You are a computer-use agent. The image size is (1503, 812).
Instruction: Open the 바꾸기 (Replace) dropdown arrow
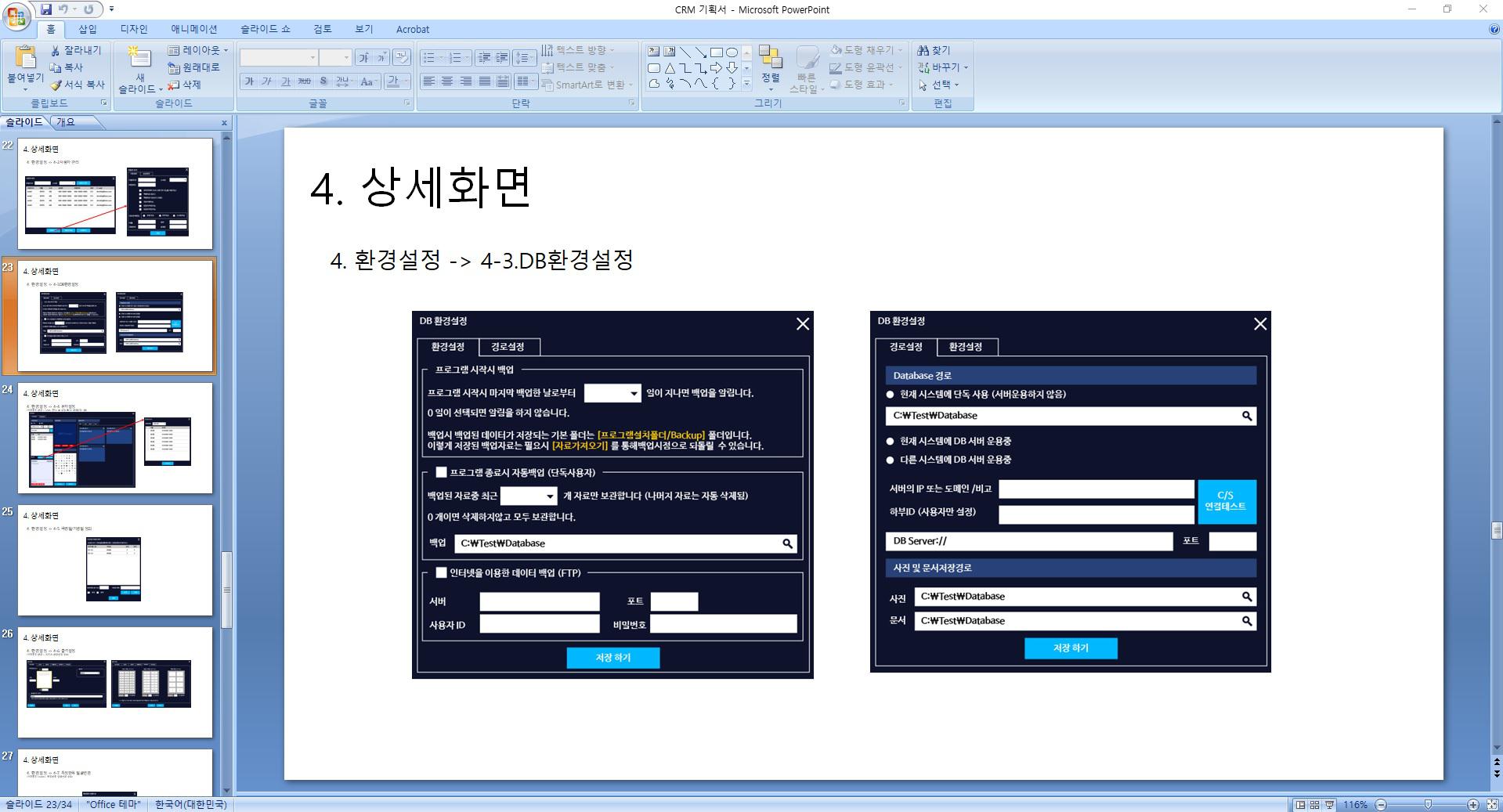click(966, 67)
